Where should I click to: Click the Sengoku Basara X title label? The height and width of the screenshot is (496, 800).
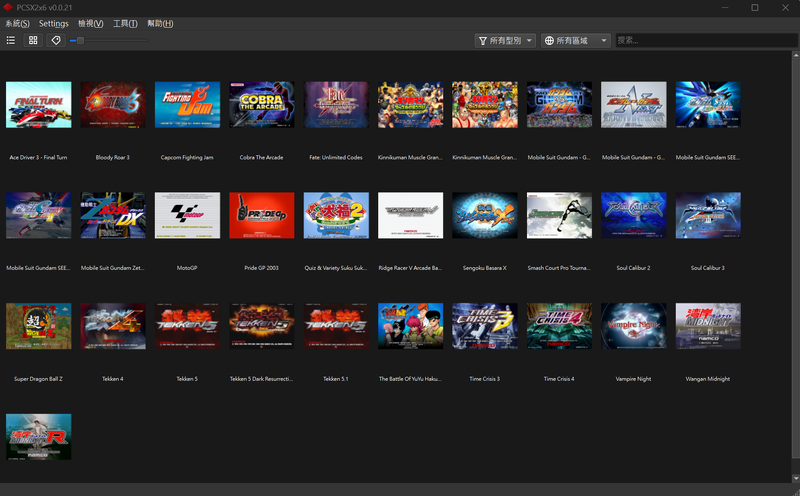point(485,268)
